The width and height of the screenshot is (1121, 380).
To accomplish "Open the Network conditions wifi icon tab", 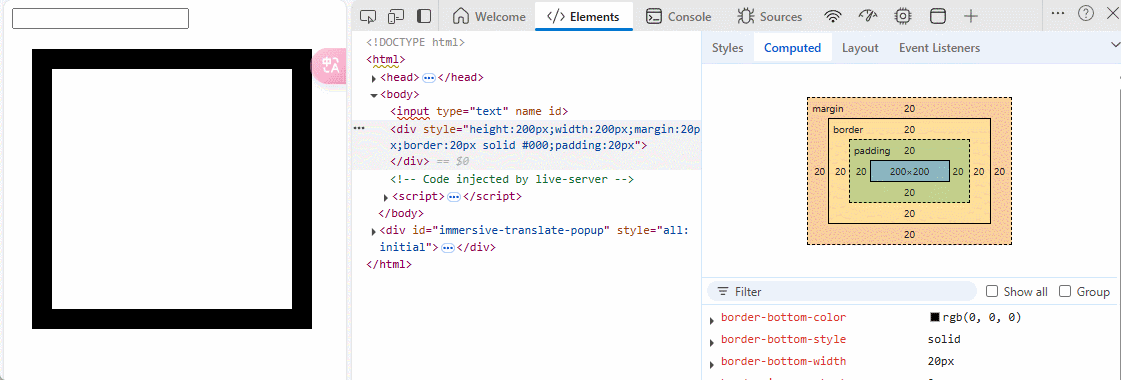I will pyautogui.click(x=832, y=16).
